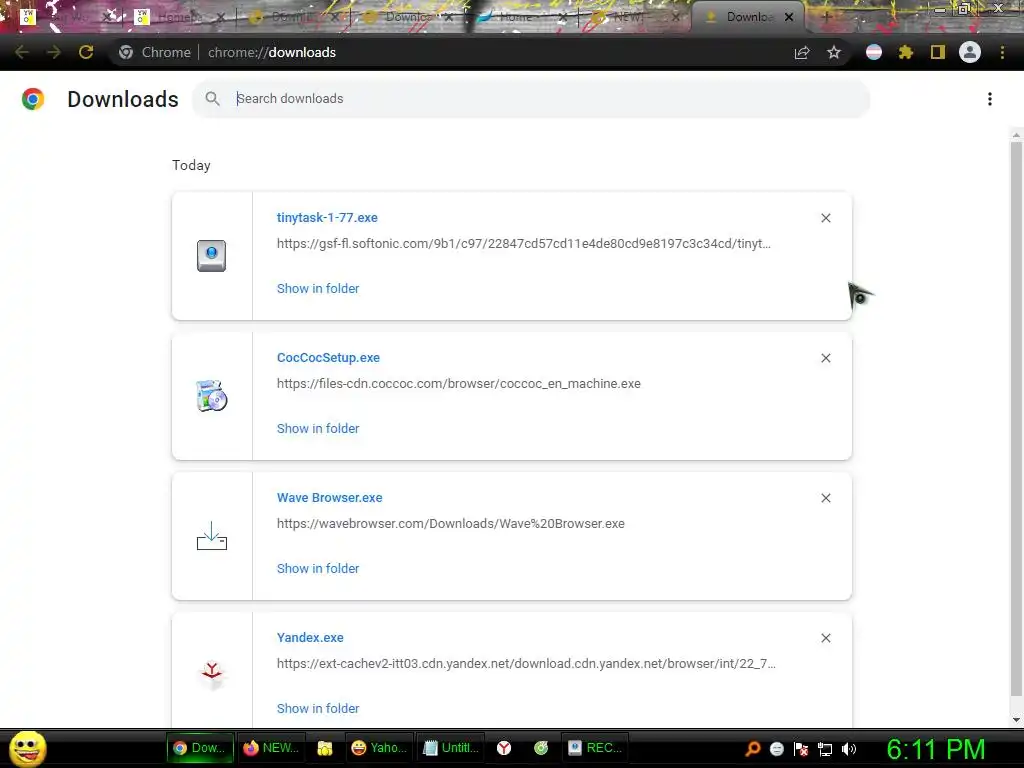Open Wave Browser.exe file link
This screenshot has width=1024, height=768.
pyautogui.click(x=330, y=498)
